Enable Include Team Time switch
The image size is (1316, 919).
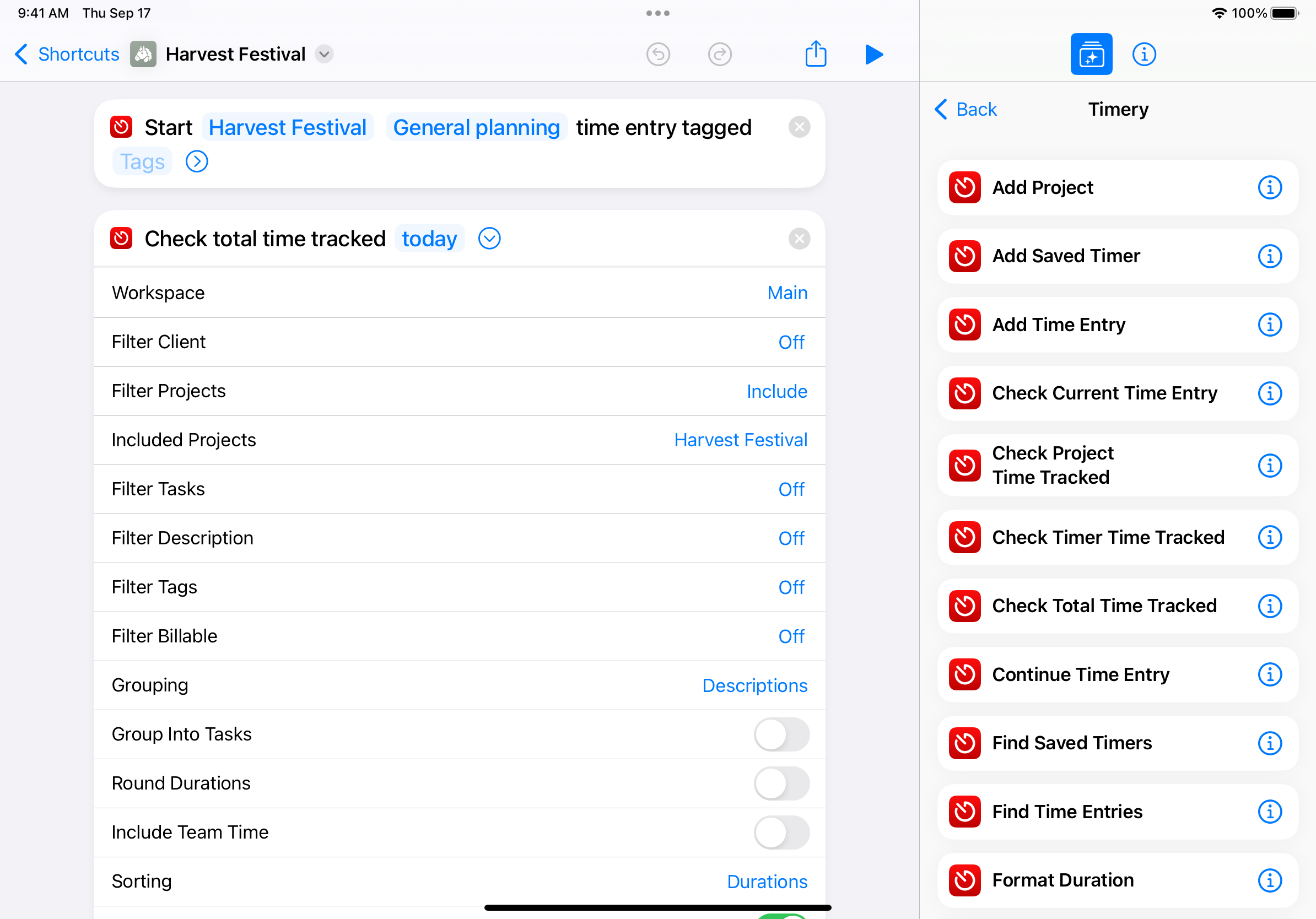pos(781,832)
